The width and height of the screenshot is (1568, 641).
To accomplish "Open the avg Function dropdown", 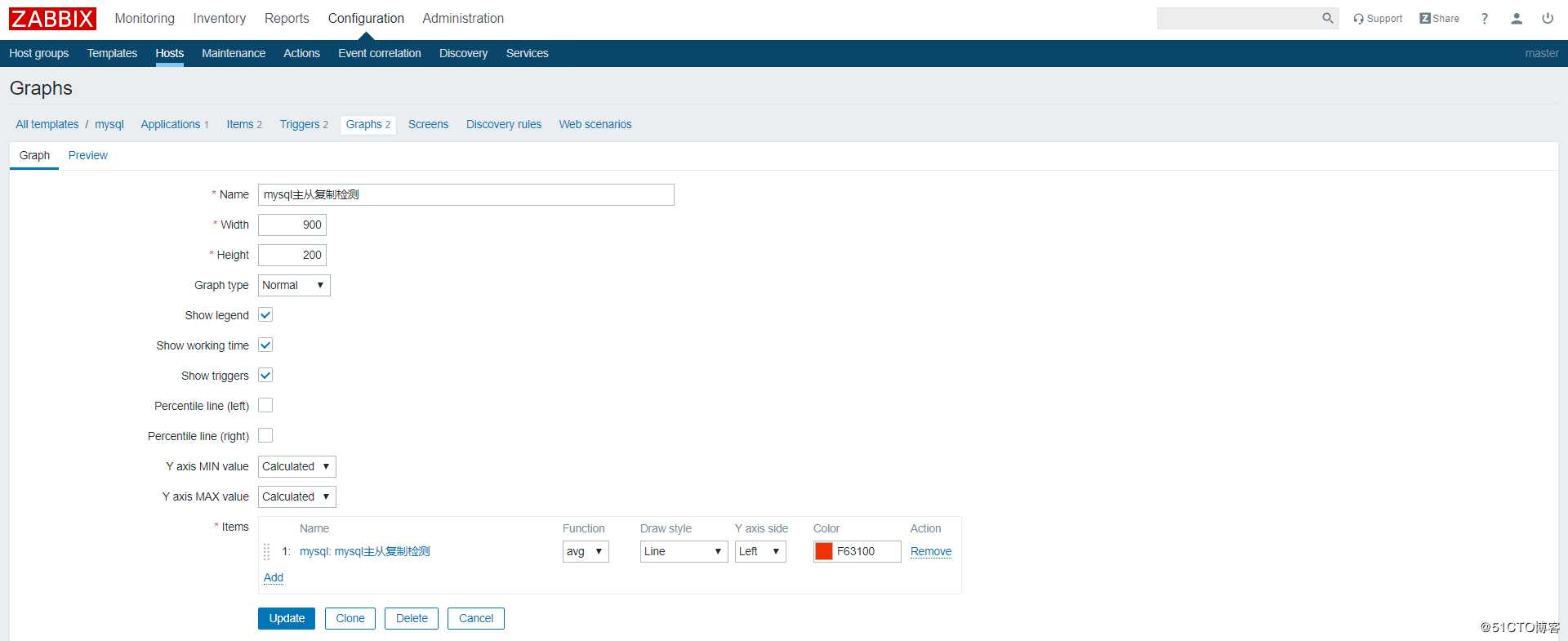I will tap(586, 551).
